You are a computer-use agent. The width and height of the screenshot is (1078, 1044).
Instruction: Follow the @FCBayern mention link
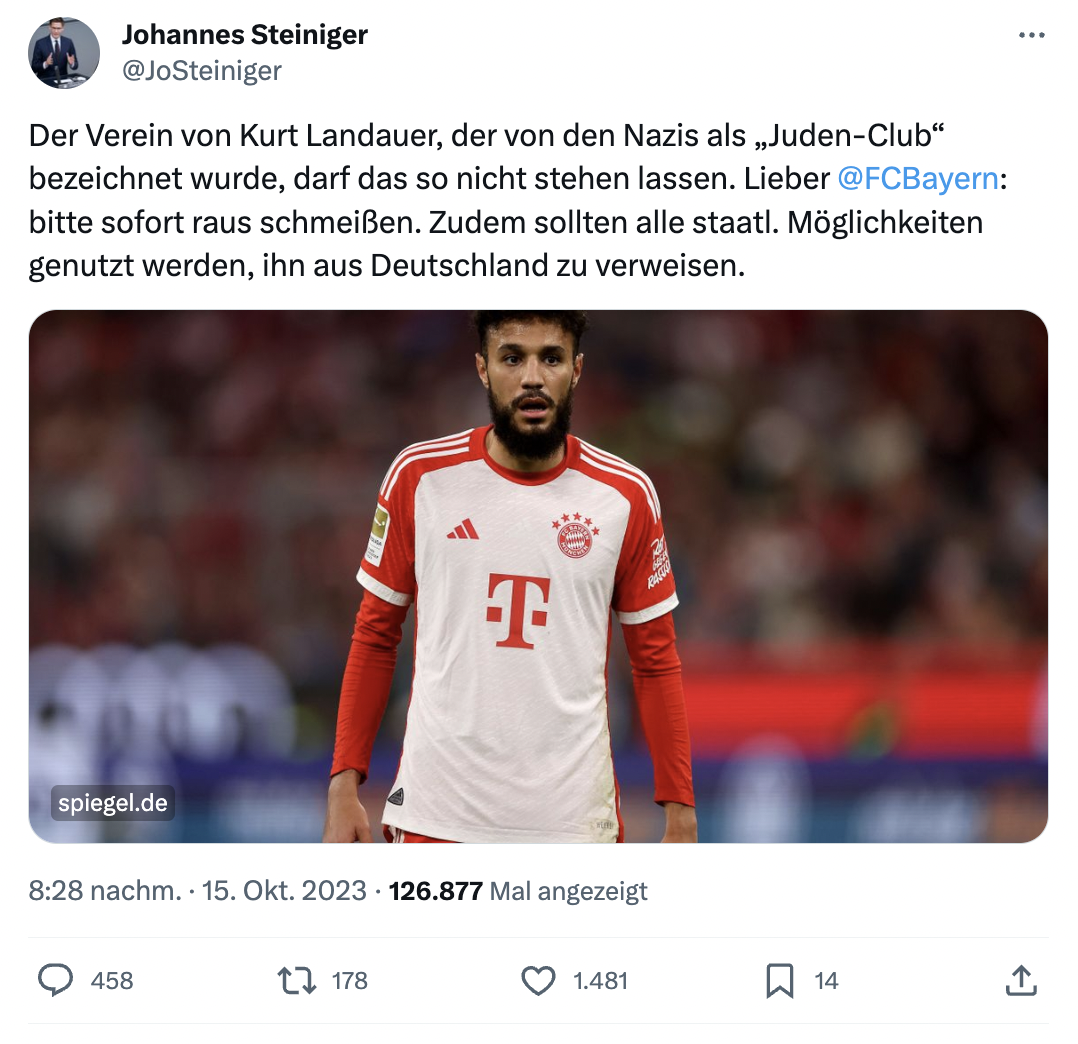point(918,179)
